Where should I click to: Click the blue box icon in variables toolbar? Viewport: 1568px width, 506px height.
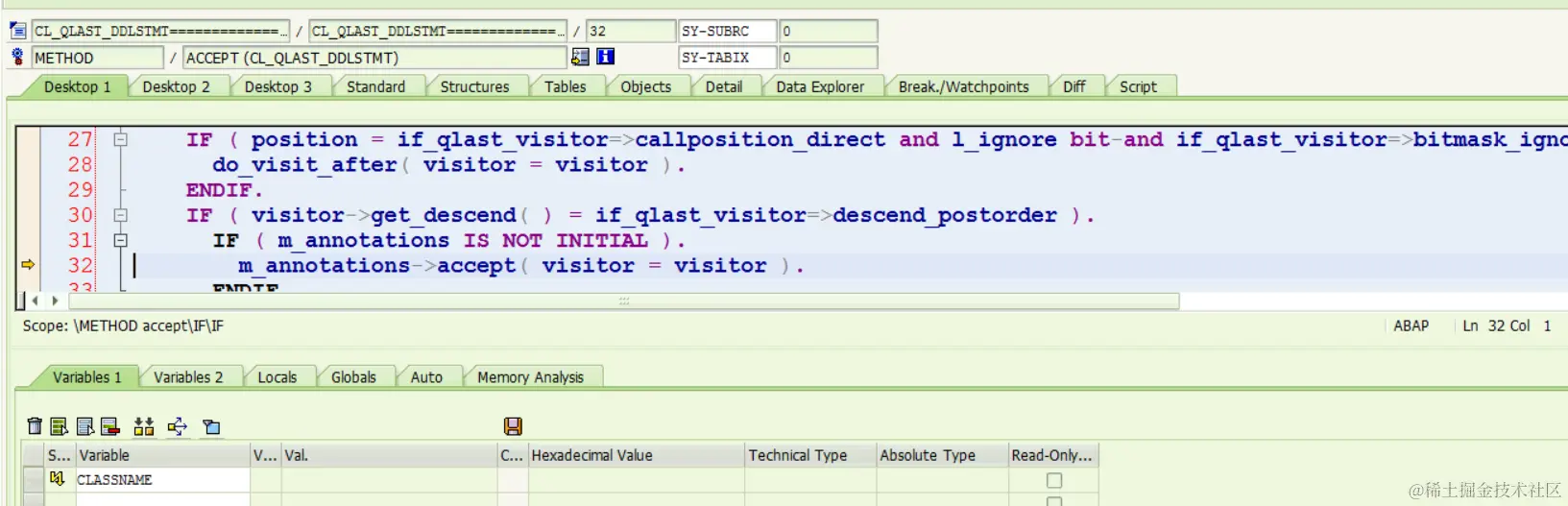212,426
